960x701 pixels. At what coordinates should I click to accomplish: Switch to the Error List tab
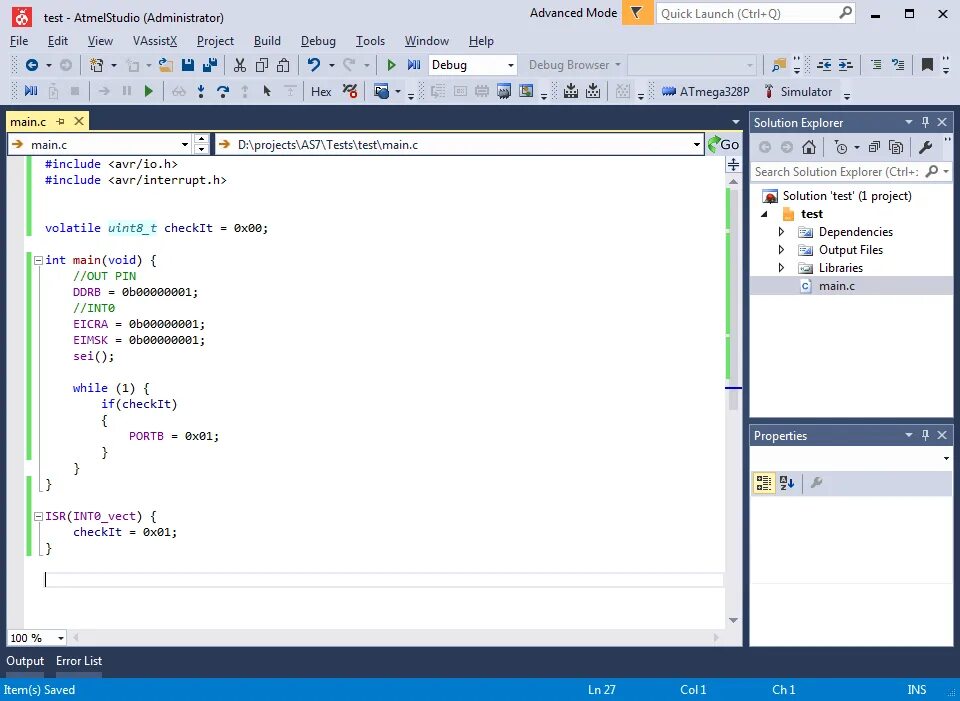click(79, 661)
